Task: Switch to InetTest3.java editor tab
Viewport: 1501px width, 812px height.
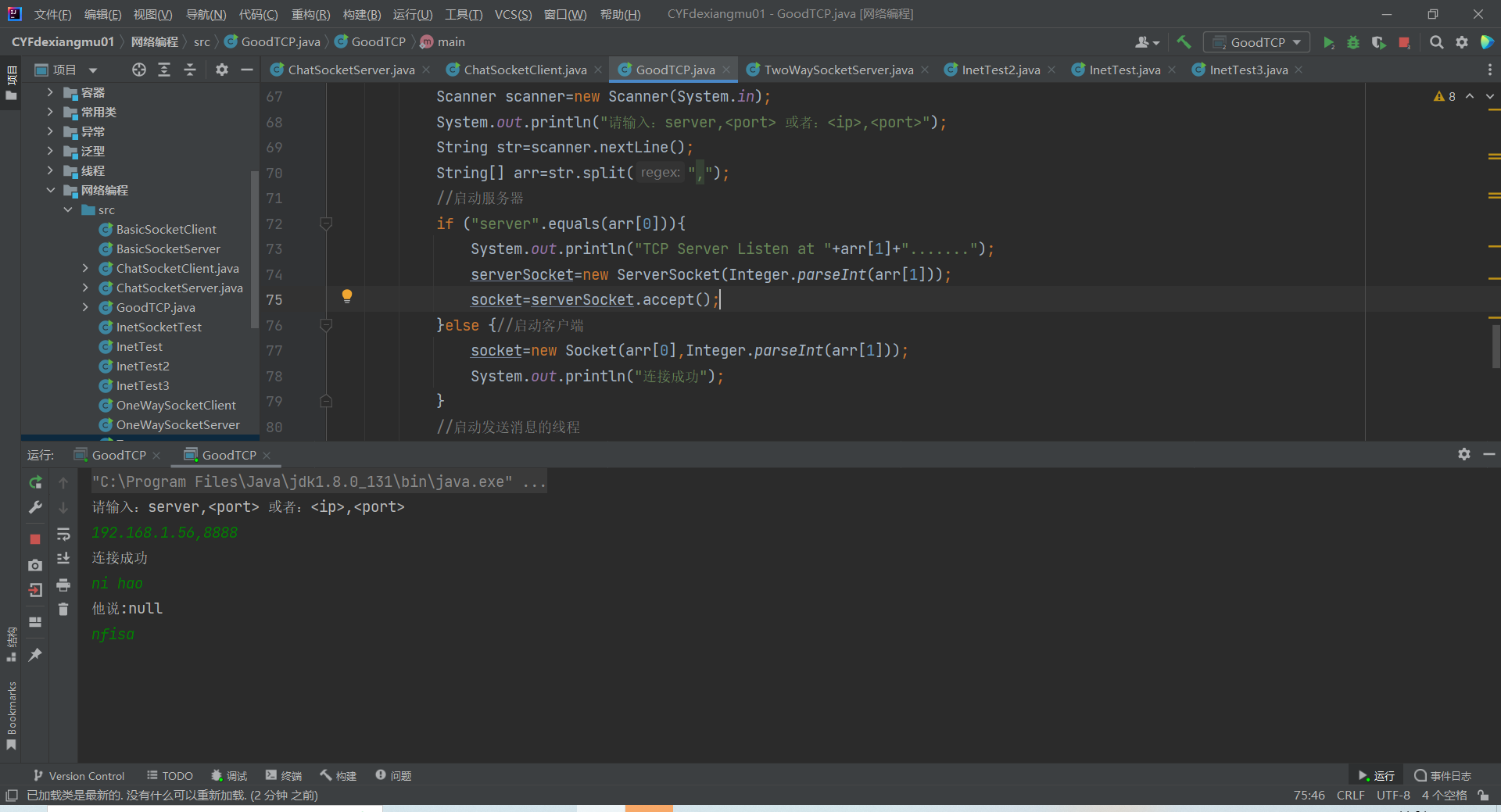Action: point(1248,70)
